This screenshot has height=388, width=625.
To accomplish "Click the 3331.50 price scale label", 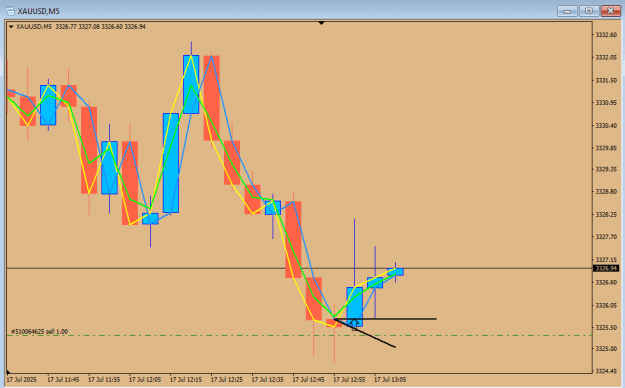I will (x=606, y=81).
